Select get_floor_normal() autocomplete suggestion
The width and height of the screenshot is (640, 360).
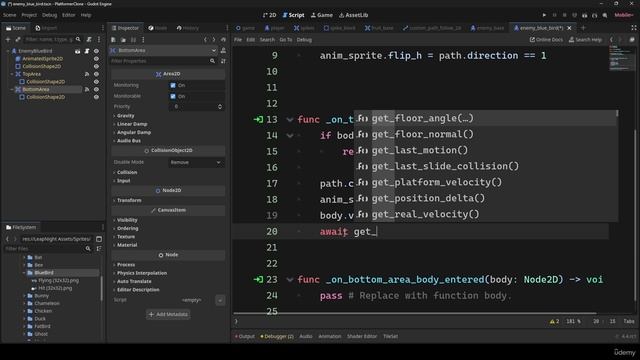pos(486,134)
